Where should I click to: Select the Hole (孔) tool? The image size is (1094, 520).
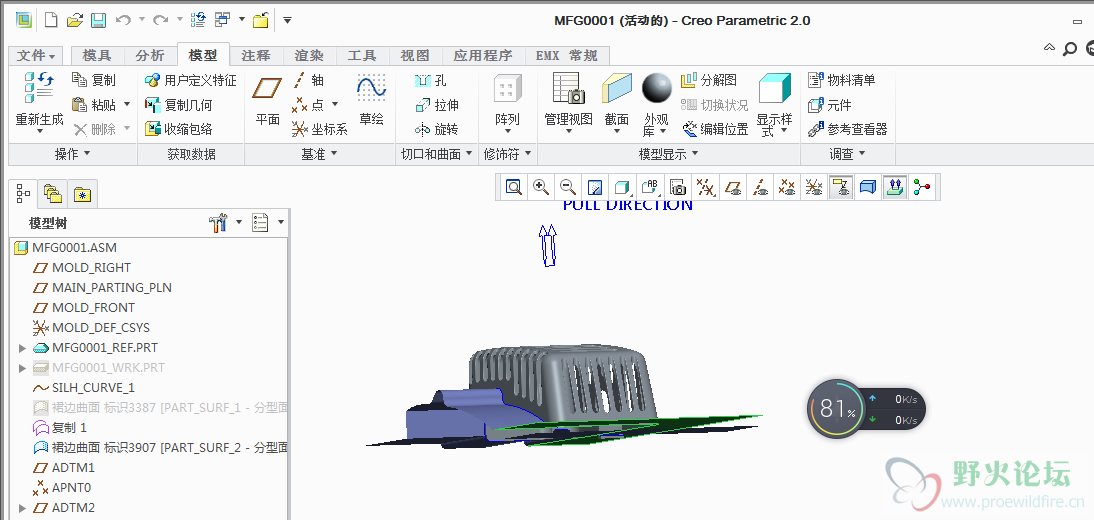[430, 80]
